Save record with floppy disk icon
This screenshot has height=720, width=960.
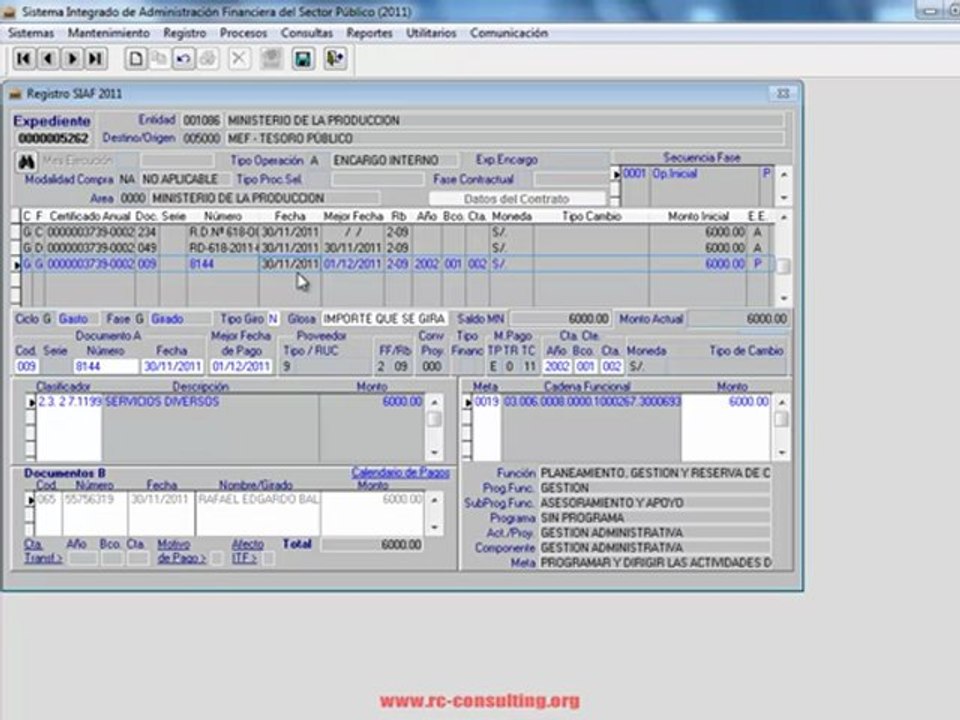click(x=303, y=59)
